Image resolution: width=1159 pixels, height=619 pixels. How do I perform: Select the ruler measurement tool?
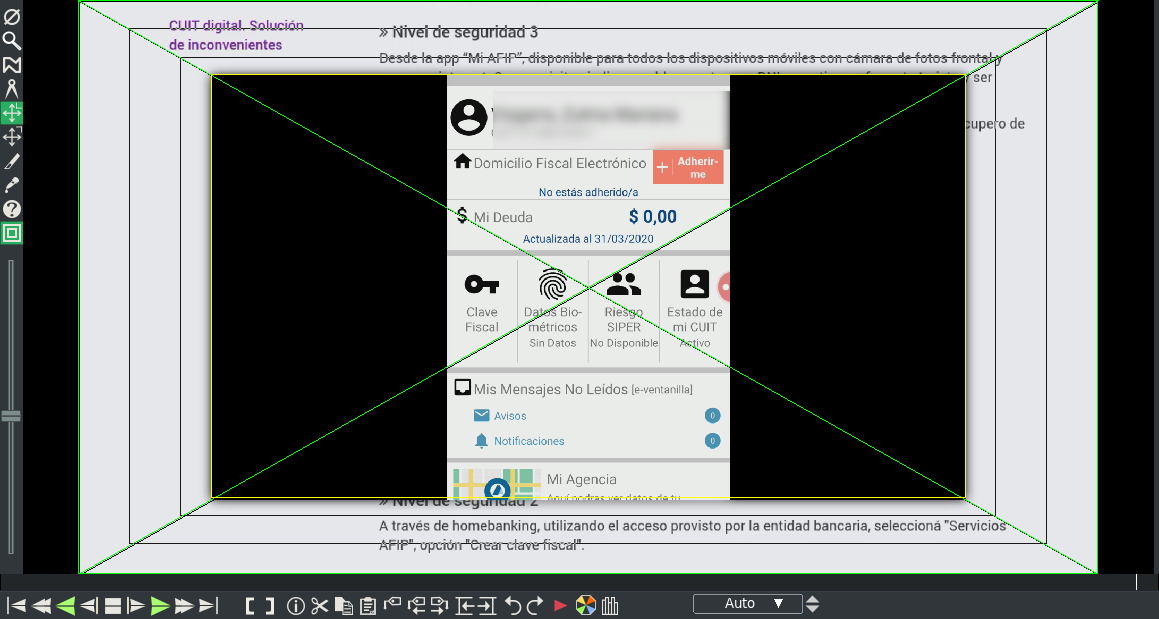coord(12,89)
